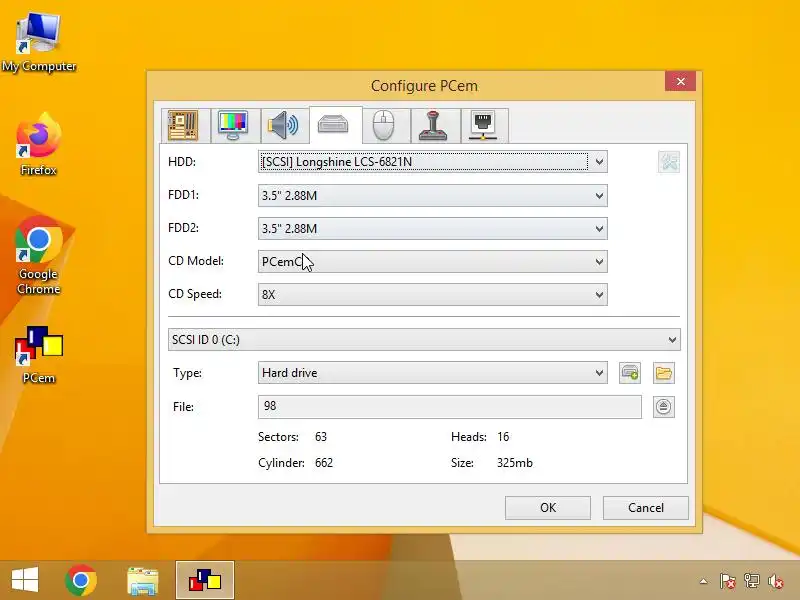Select the PCem desktop shortcut
800x600 pixels.
pyautogui.click(x=39, y=355)
